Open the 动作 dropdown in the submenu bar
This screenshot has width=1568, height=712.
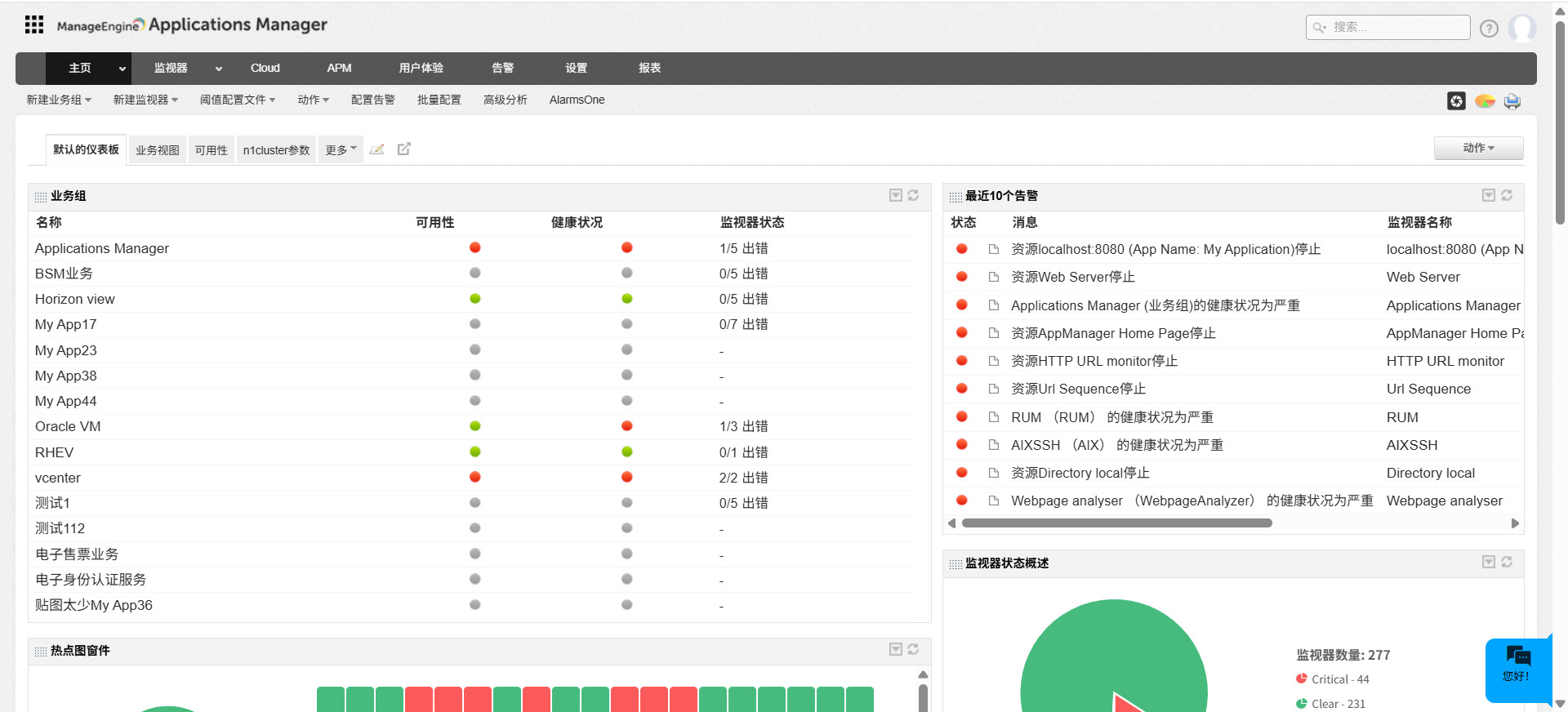coord(314,100)
